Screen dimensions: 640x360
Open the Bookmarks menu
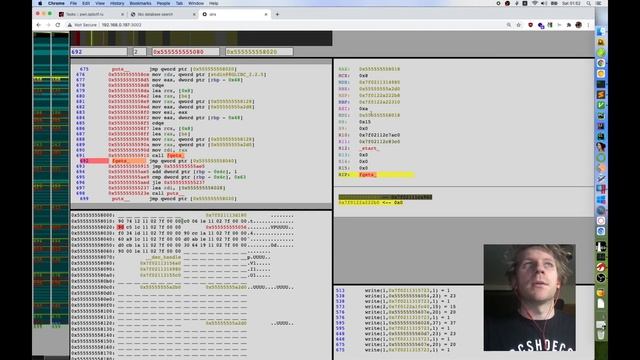[x=140, y=3]
